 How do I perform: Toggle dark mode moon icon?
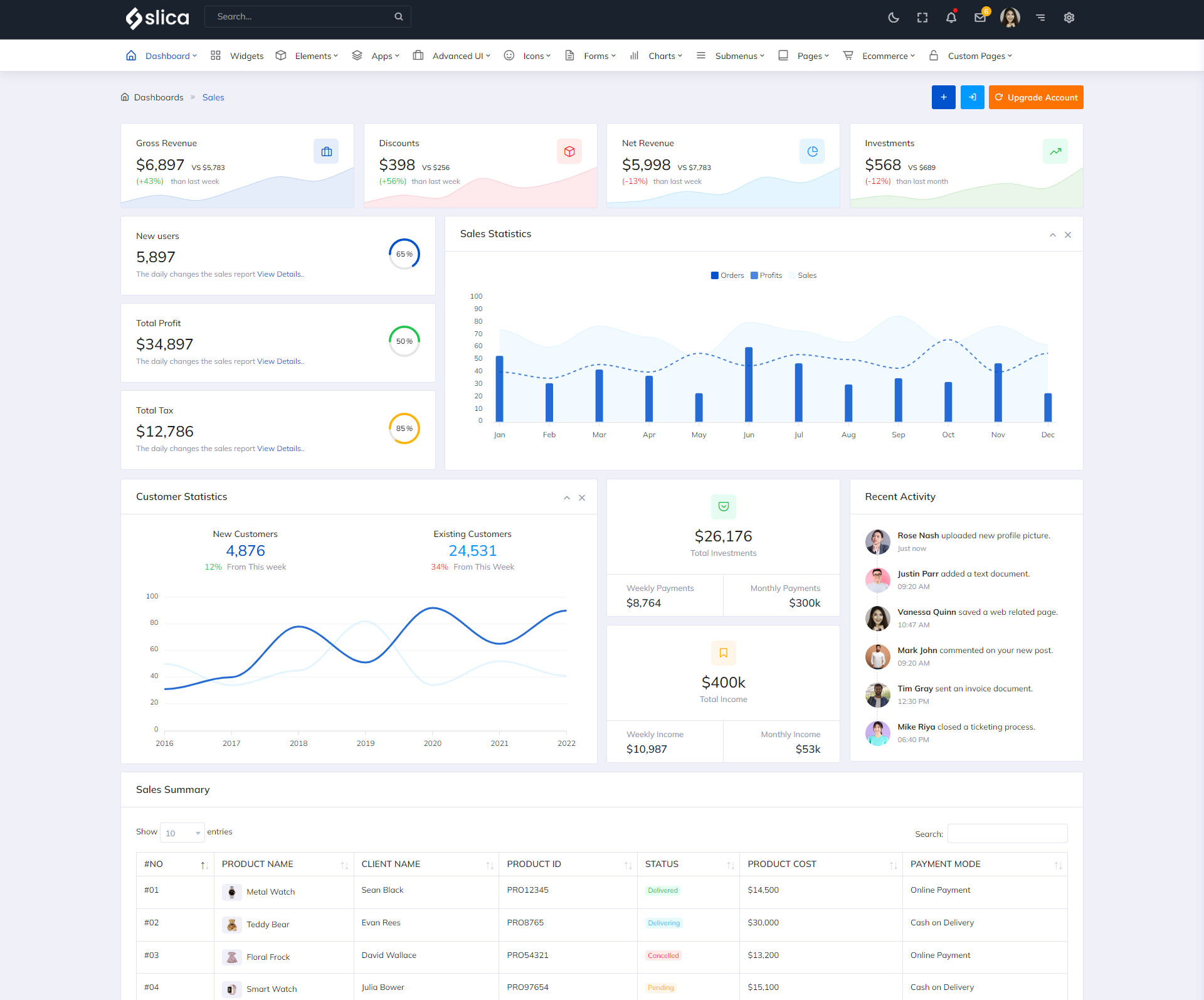(x=894, y=18)
